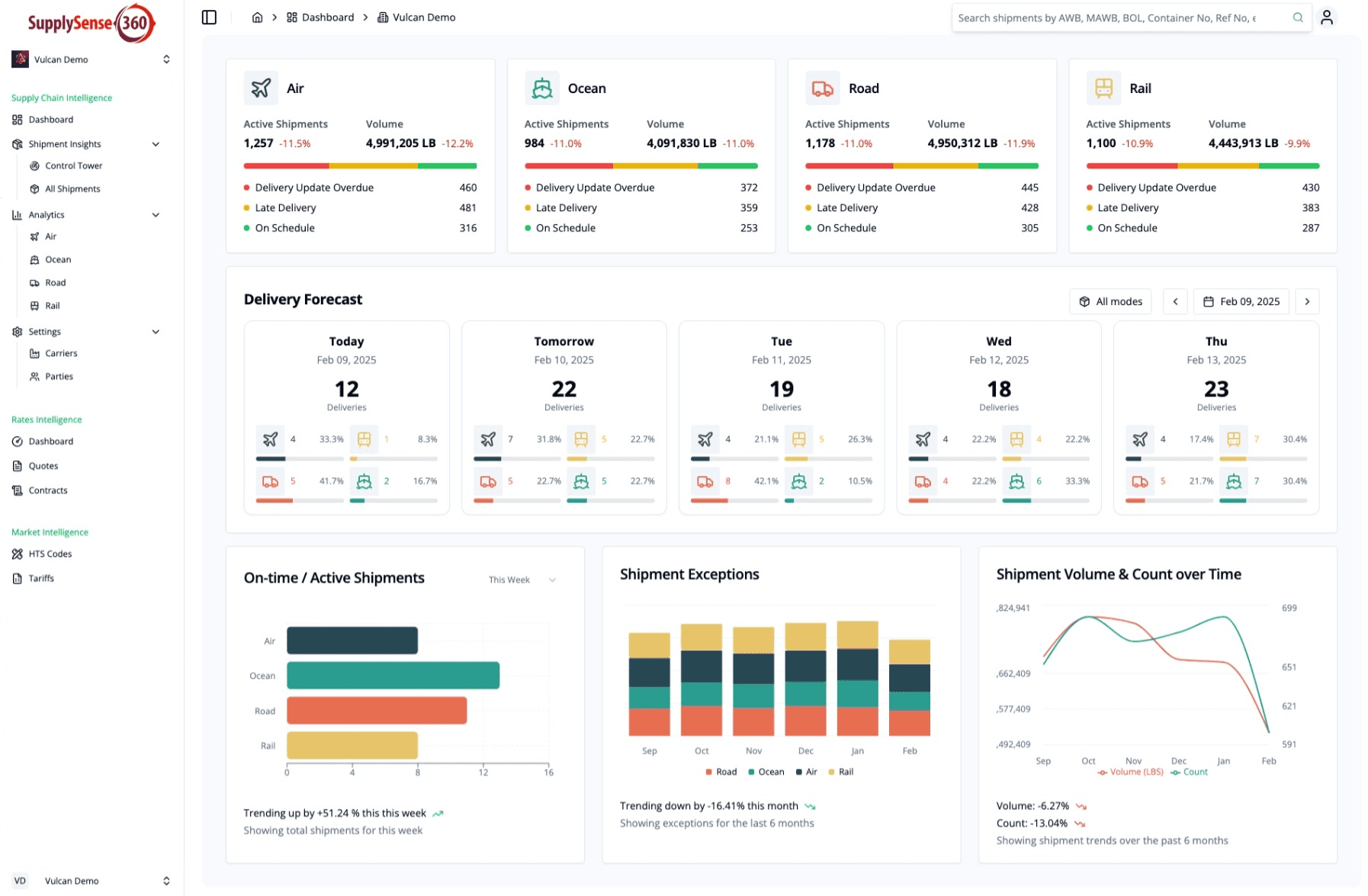1368x896 pixels.
Task: Click the Road truck icon card header
Action: click(822, 88)
